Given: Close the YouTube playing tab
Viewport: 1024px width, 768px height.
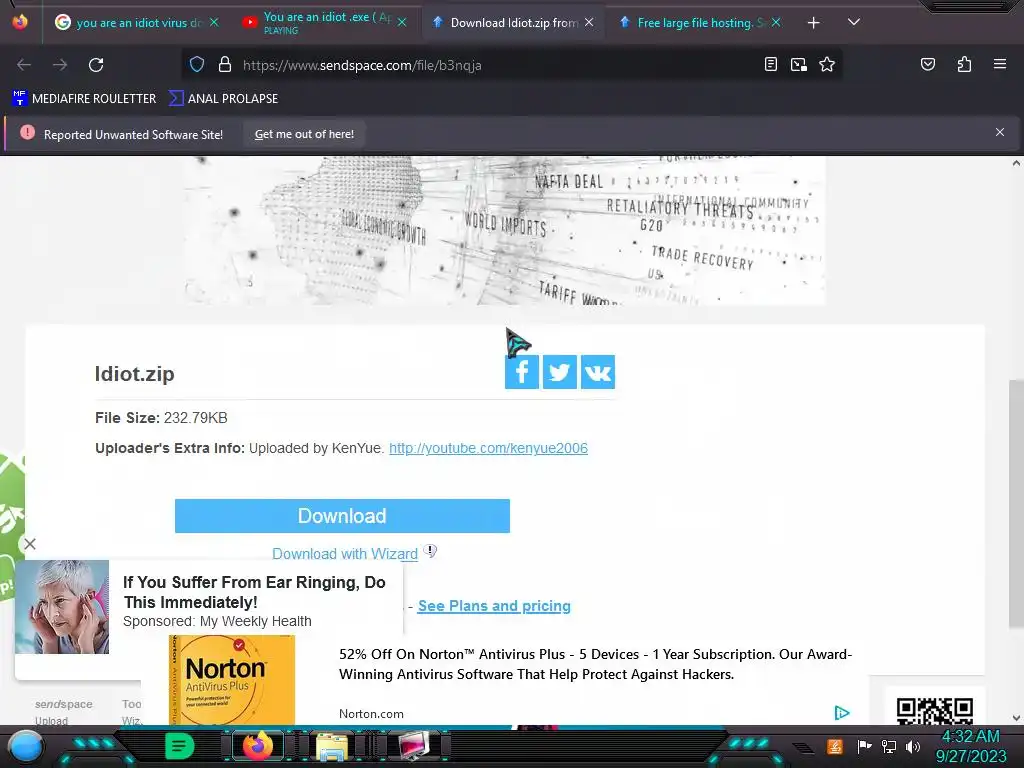Looking at the screenshot, I should click(402, 23).
